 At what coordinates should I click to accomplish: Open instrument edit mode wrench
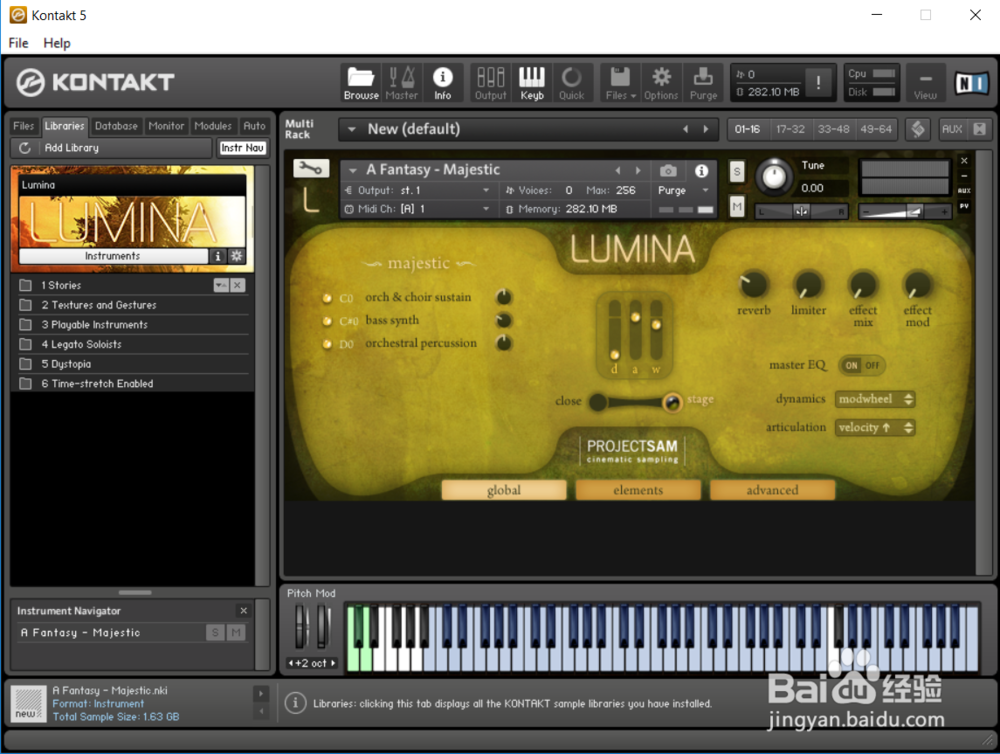[311, 168]
